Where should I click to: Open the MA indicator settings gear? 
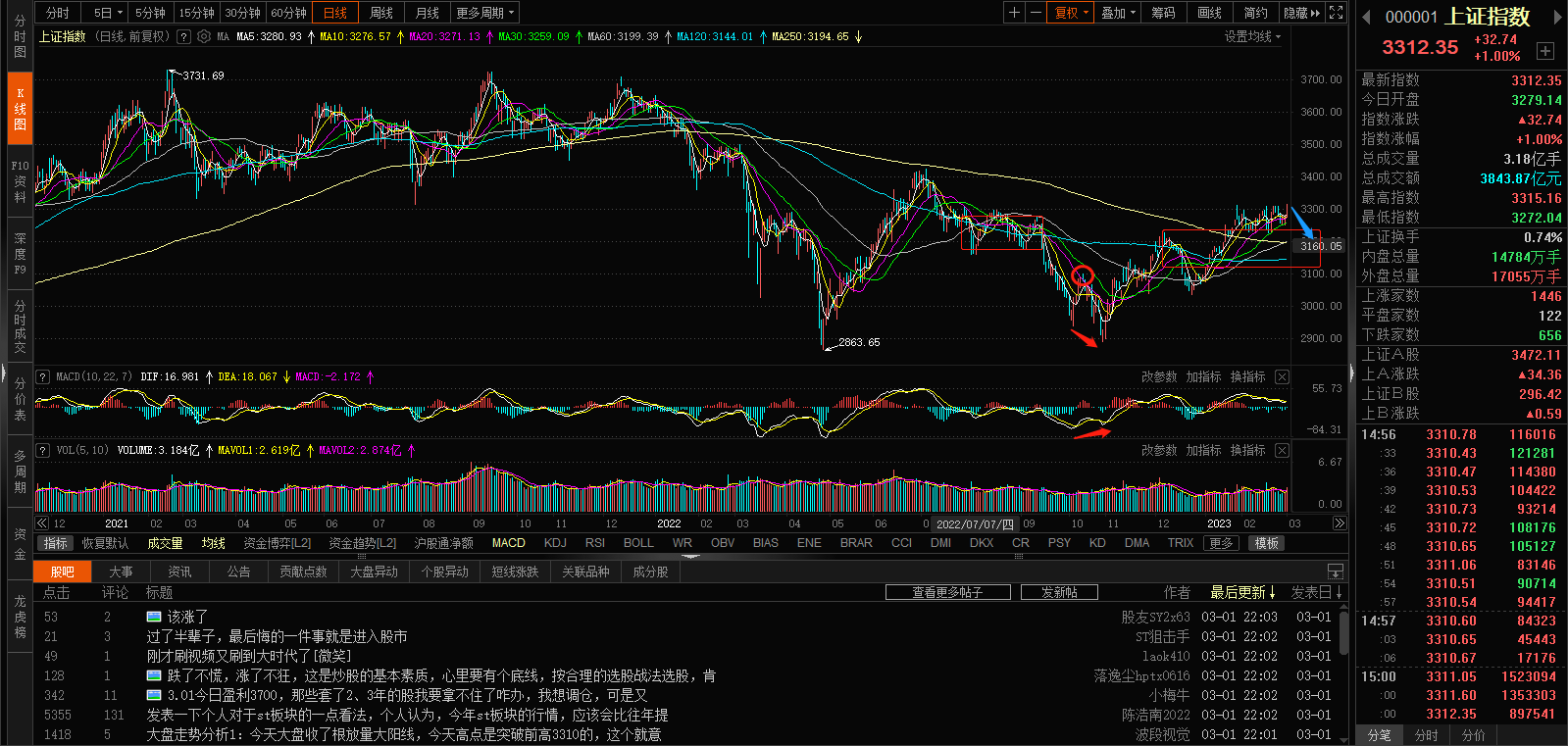204,36
